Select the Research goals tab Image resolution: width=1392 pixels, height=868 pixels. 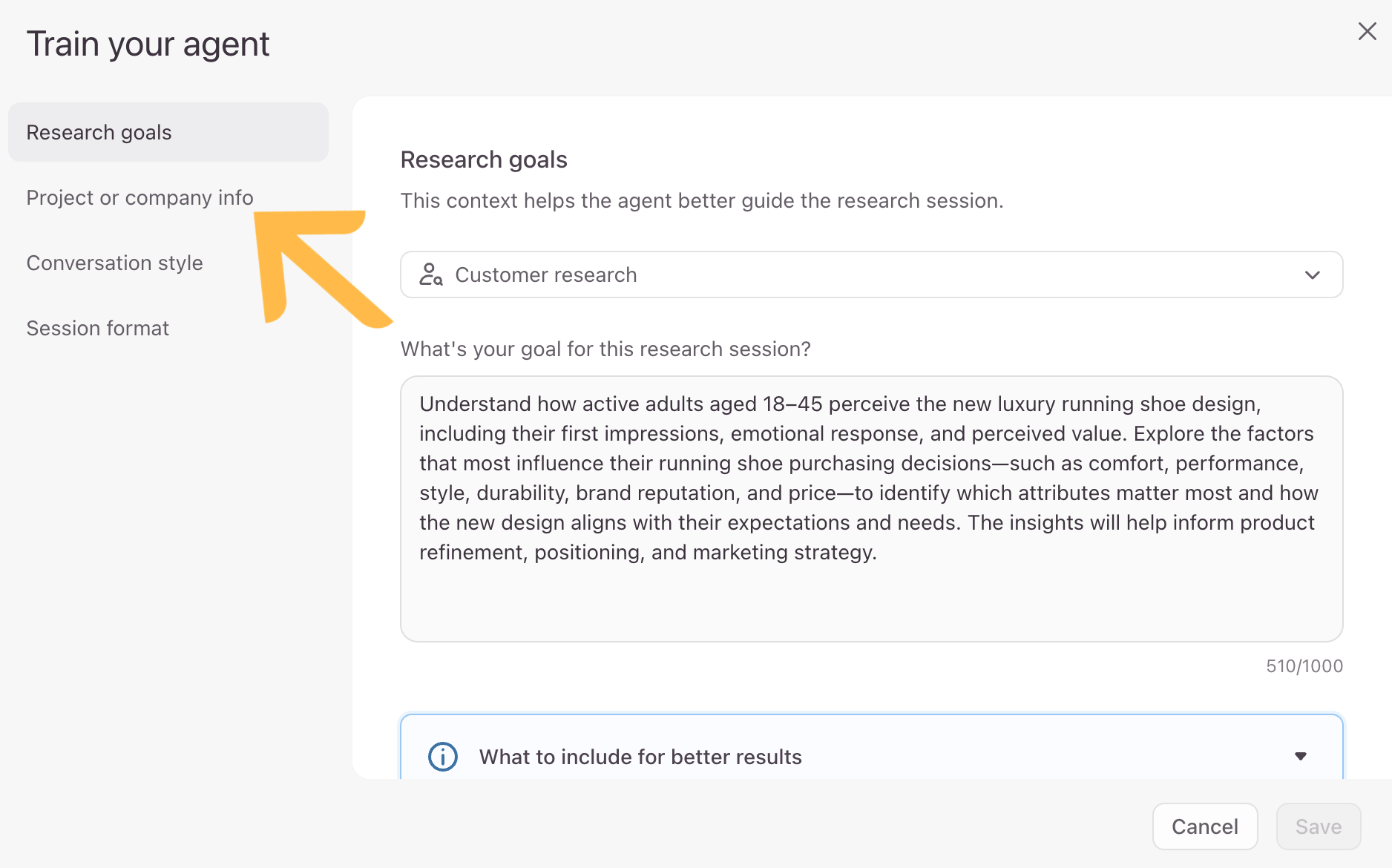point(168,132)
